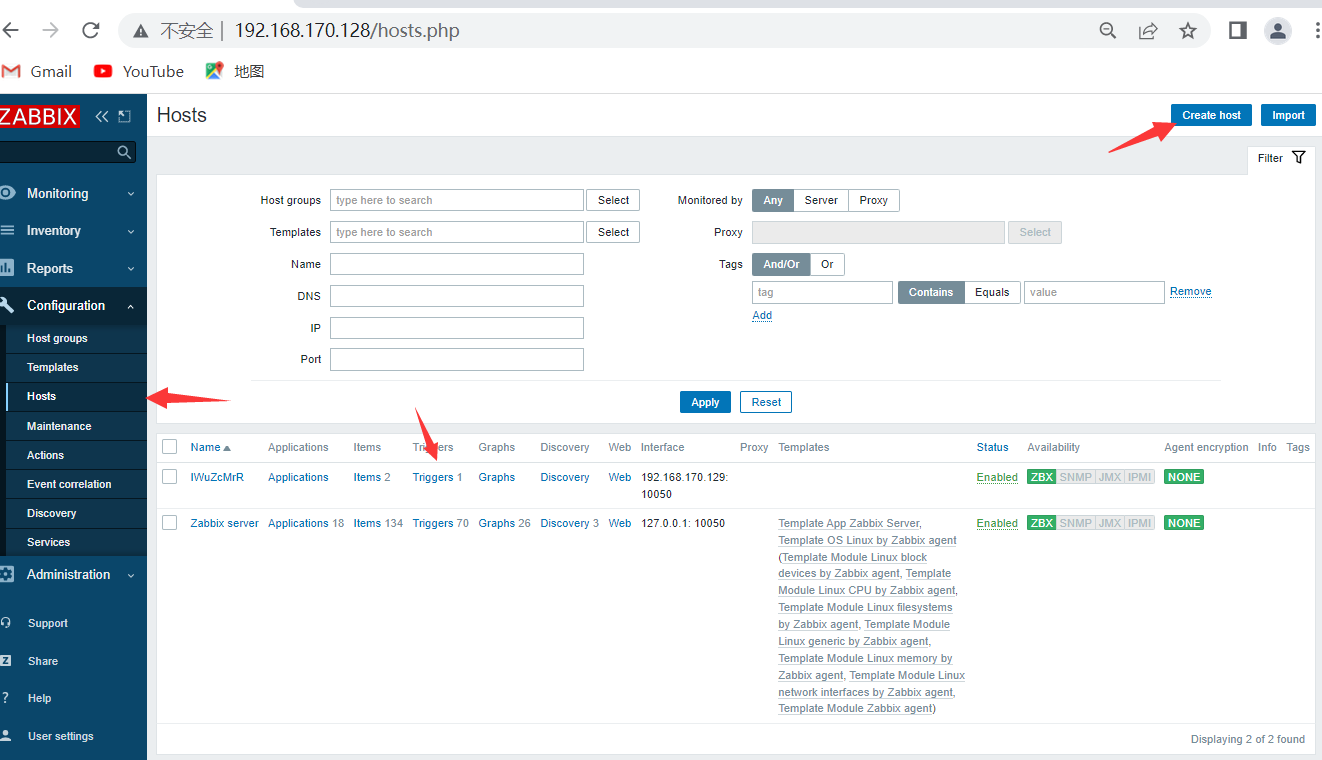Click IPMI availability icon for Zabbix server
Image resolution: width=1322 pixels, height=760 pixels.
[1140, 523]
